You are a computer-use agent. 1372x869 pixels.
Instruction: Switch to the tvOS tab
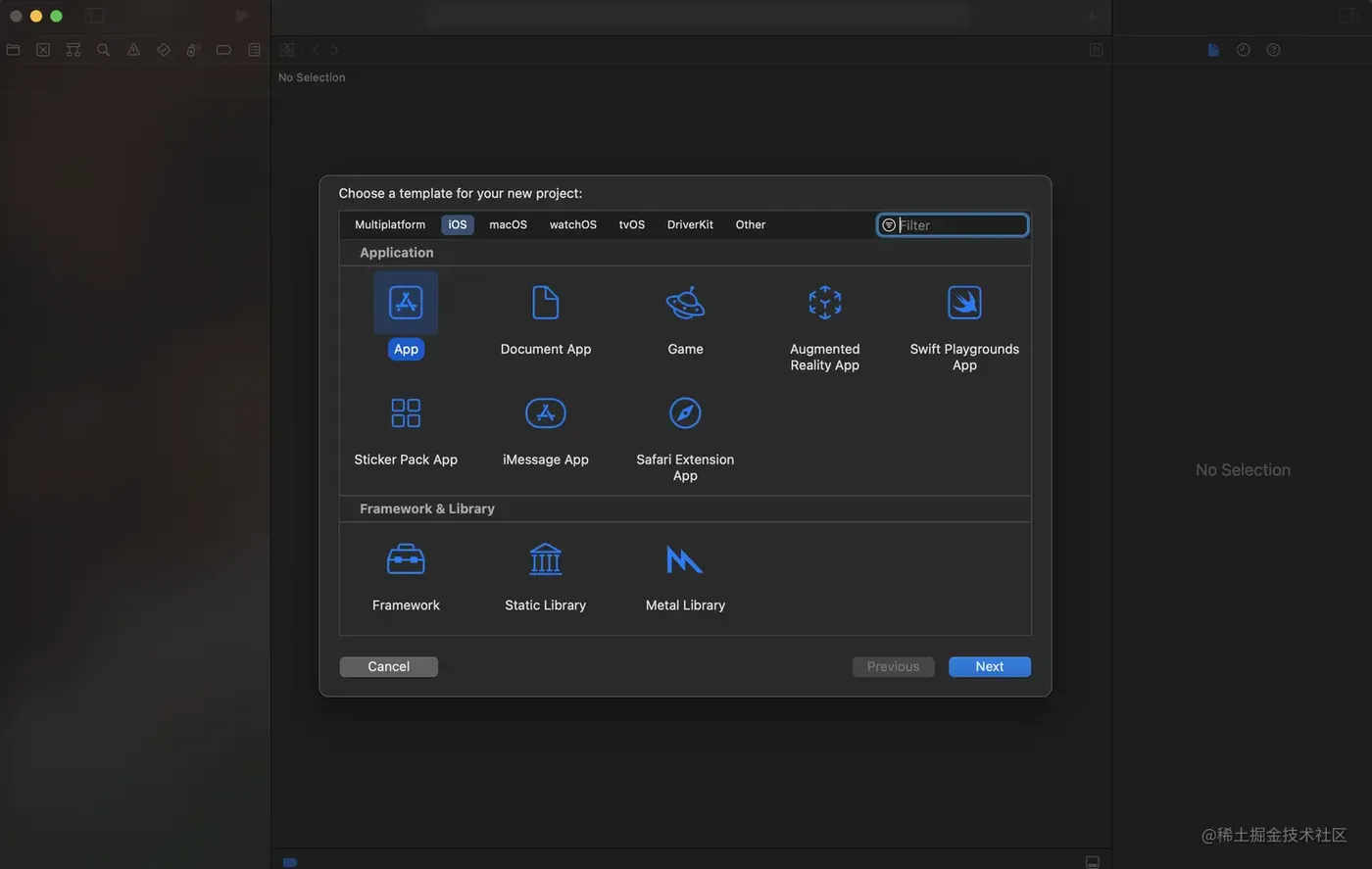632,225
